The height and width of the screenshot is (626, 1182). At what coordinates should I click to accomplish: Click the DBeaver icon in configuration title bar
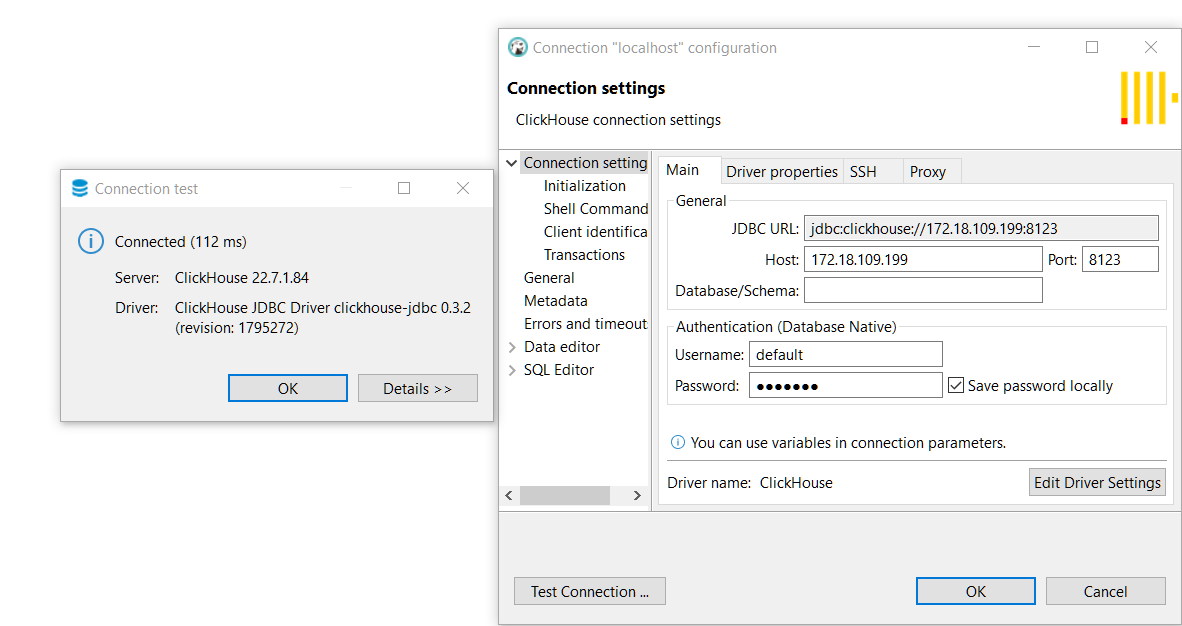(x=518, y=48)
